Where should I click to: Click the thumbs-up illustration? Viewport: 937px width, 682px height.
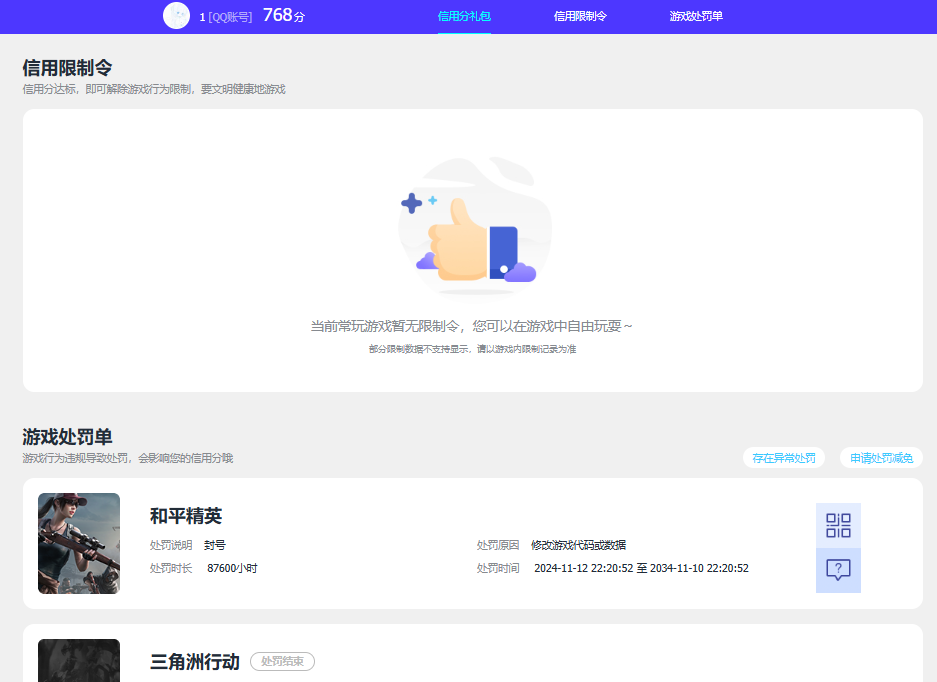pos(474,227)
